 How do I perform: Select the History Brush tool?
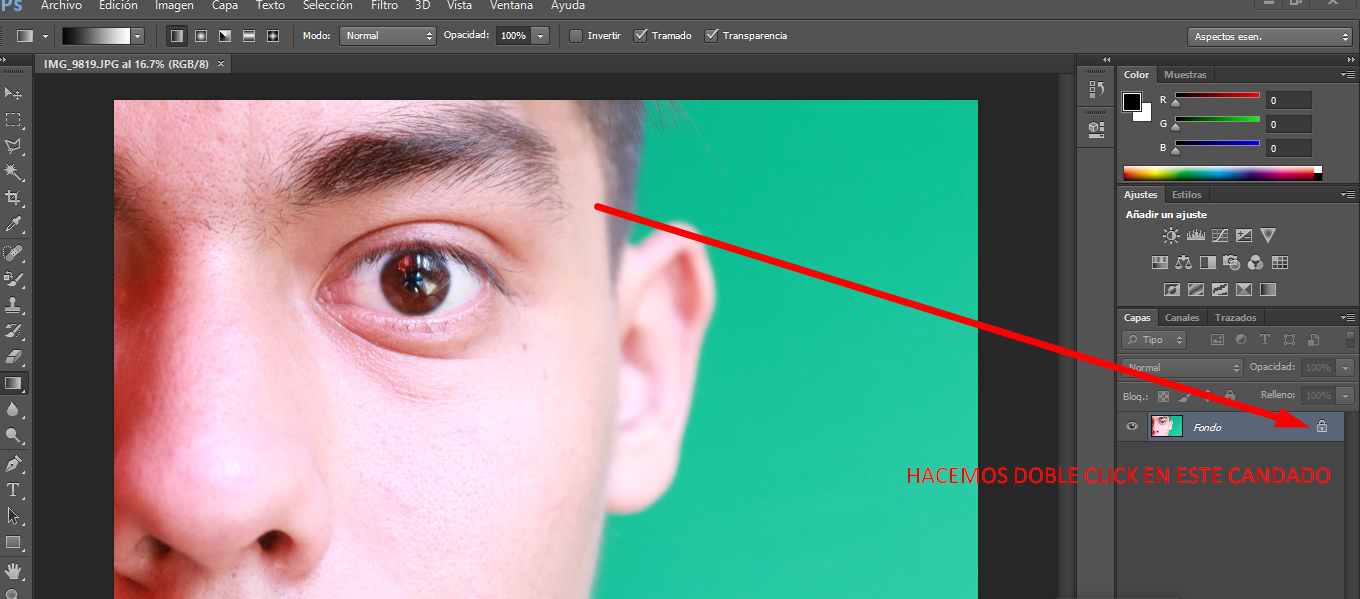click(x=14, y=330)
